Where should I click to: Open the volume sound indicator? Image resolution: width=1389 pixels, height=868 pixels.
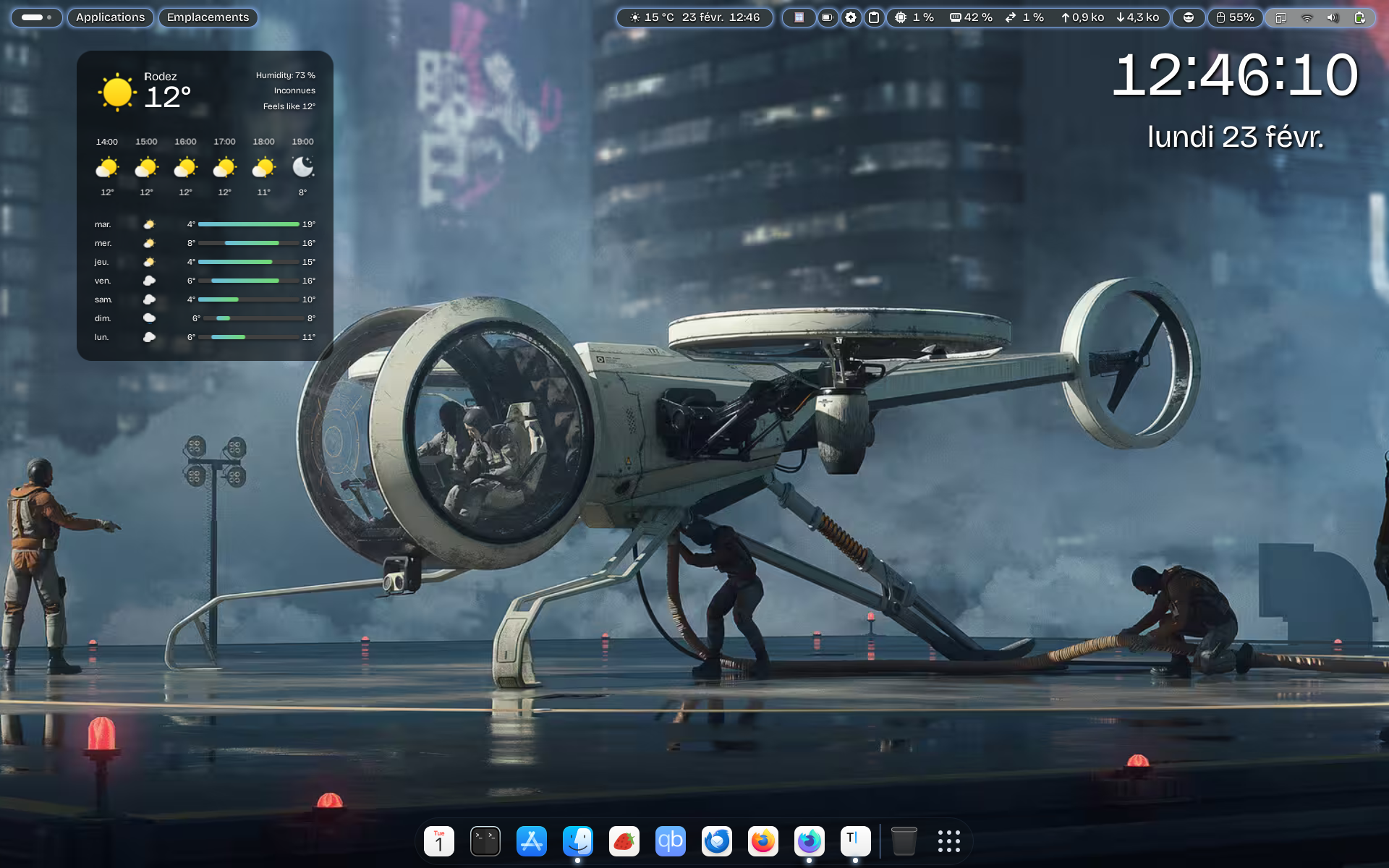point(1333,17)
